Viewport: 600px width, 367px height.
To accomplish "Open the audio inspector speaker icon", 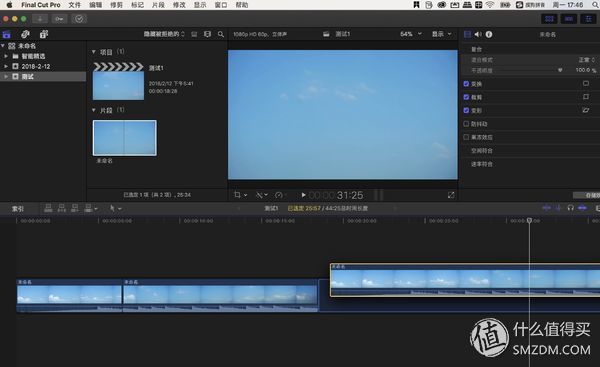I will [478, 34].
